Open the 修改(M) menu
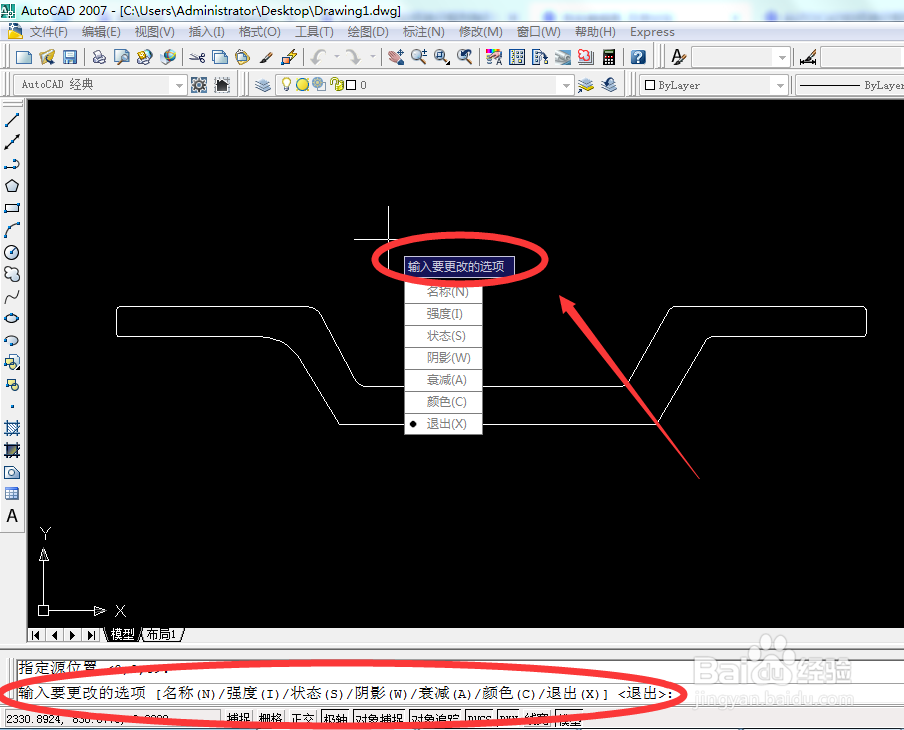This screenshot has height=730, width=904. click(x=480, y=32)
